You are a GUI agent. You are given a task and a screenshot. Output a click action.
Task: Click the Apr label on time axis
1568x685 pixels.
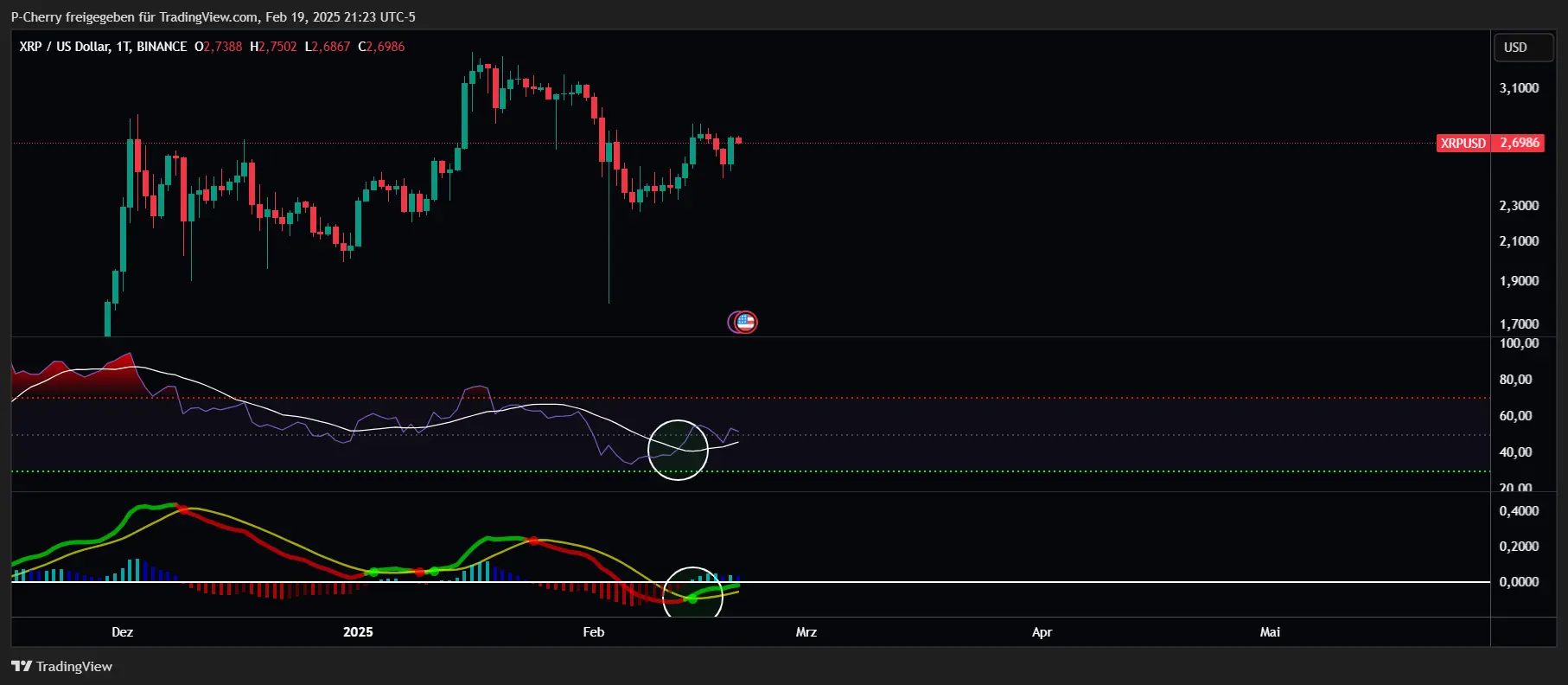pyautogui.click(x=1042, y=632)
